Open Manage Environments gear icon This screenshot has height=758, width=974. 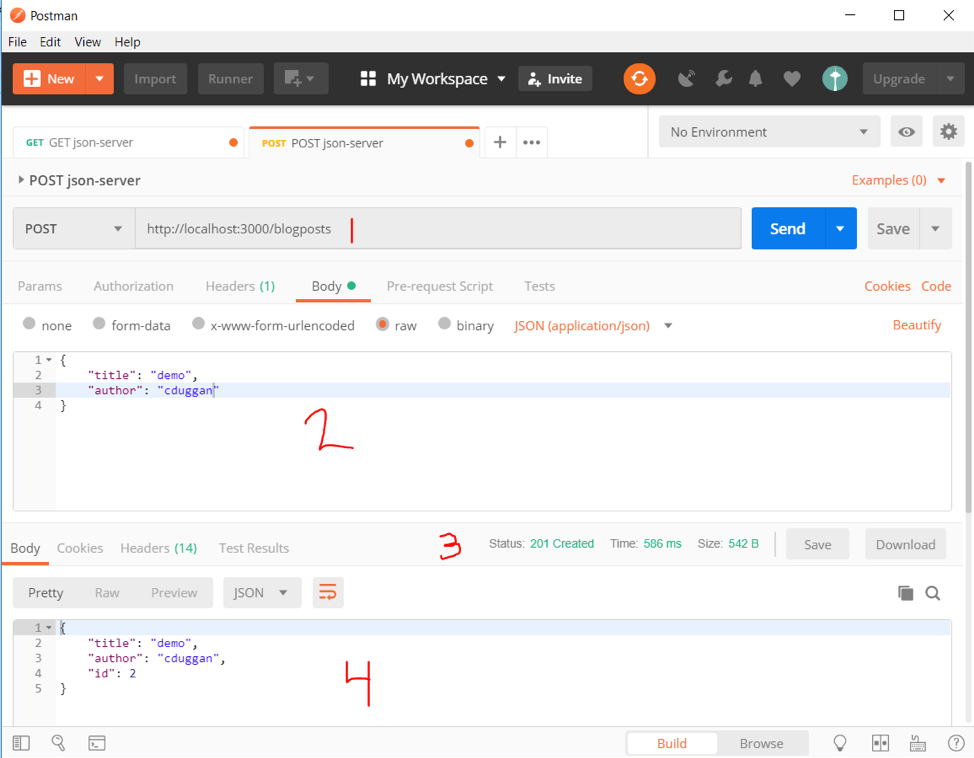coord(948,132)
